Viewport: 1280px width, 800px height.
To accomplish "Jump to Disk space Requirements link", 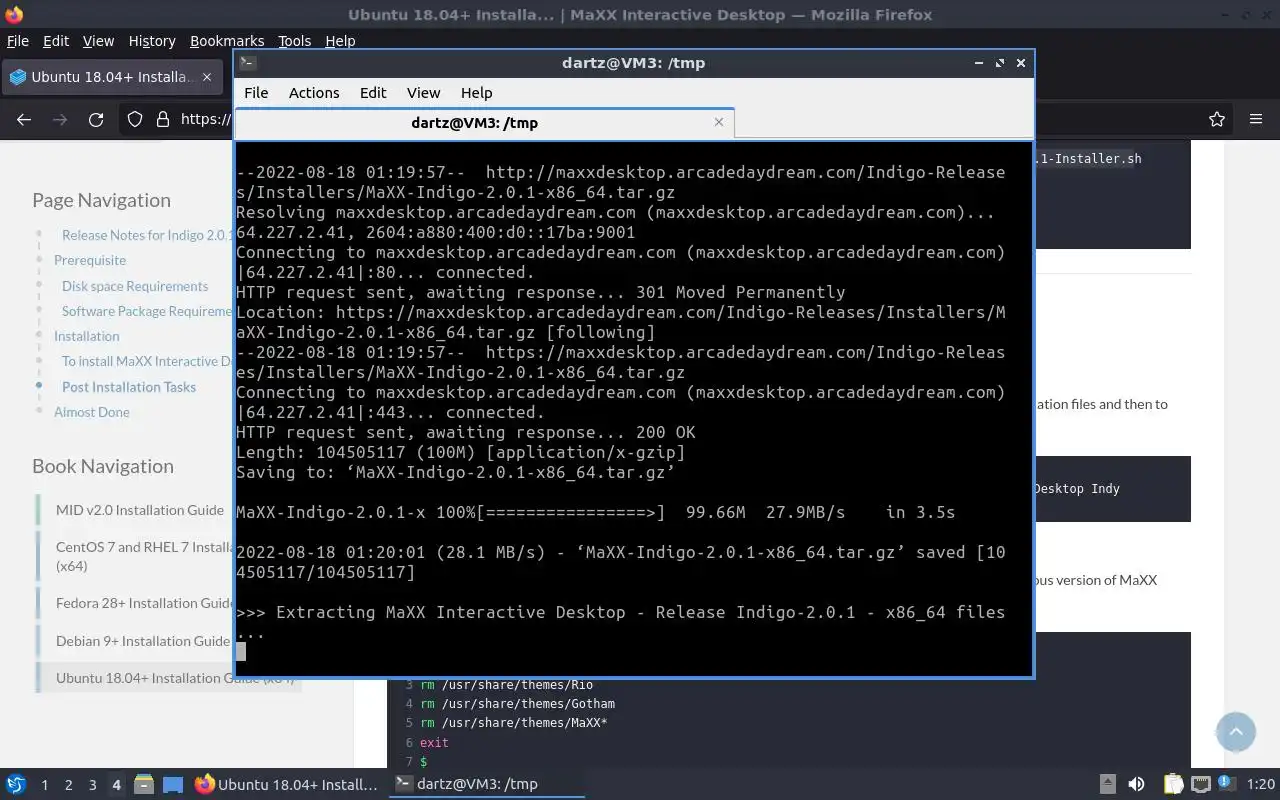I will click(x=135, y=286).
